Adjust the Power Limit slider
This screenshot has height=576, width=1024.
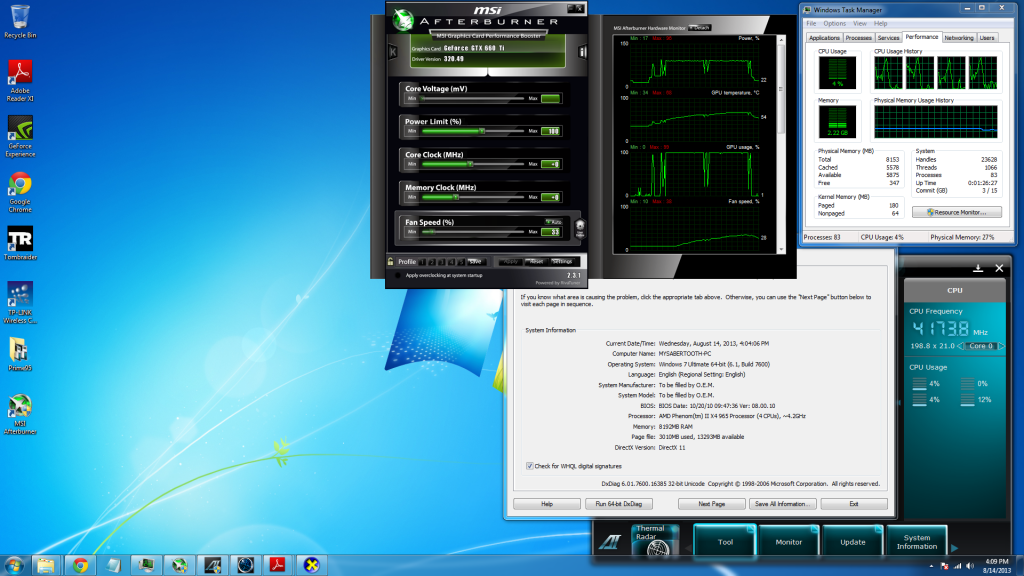click(x=482, y=130)
